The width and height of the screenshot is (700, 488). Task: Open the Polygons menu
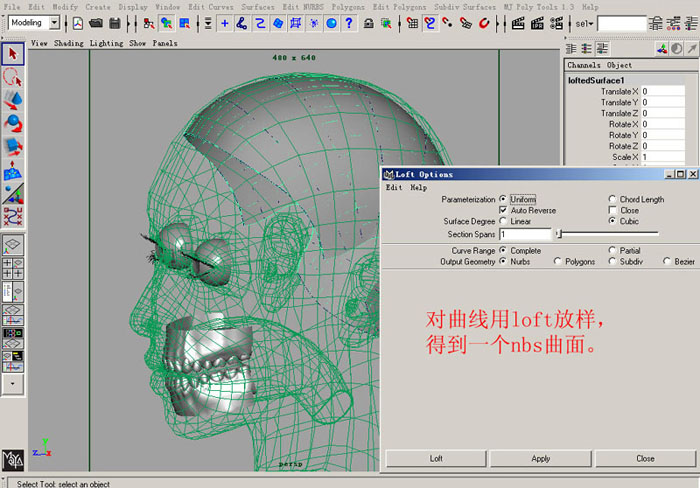pyautogui.click(x=348, y=7)
